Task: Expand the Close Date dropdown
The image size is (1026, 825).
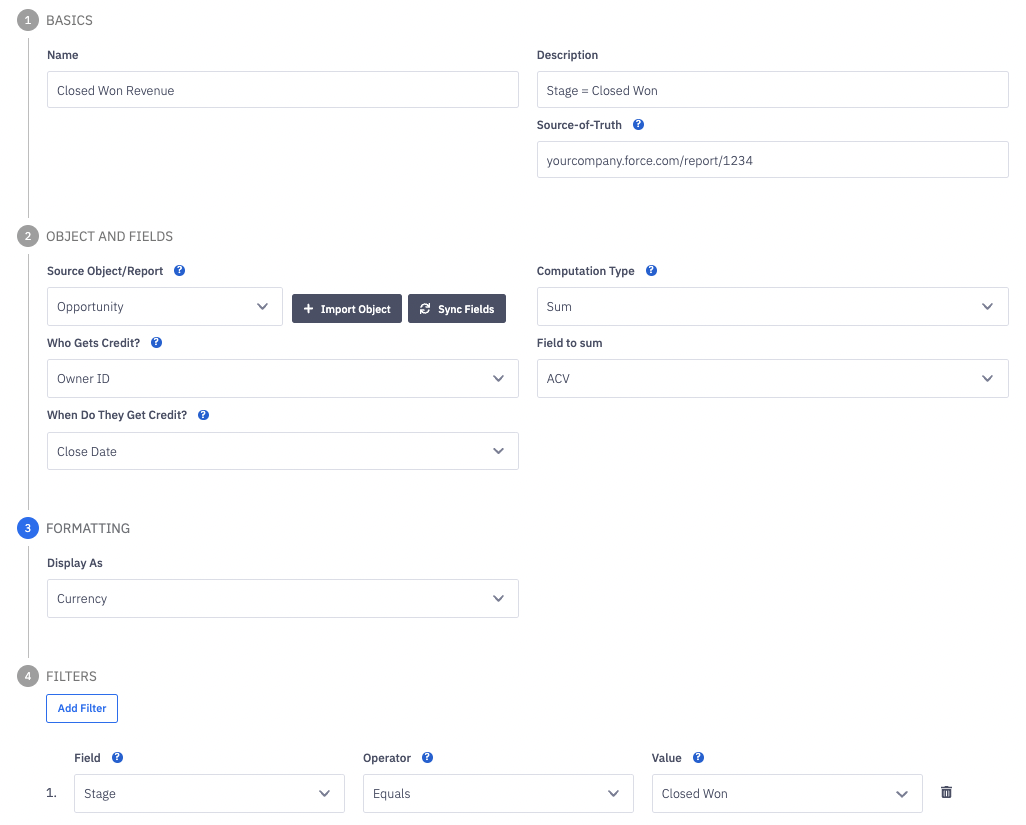Action: tap(282, 452)
